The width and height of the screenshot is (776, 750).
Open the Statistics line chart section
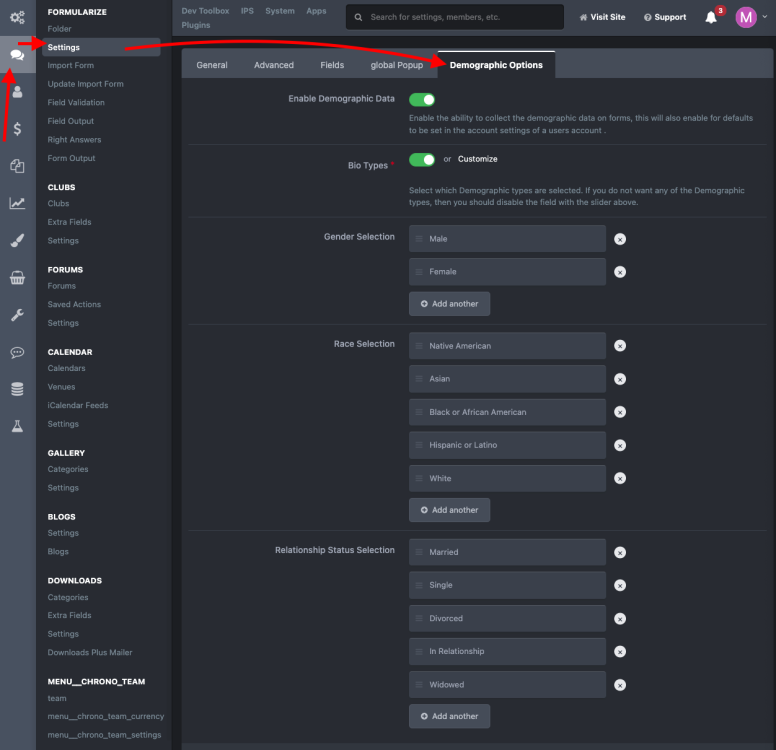tap(17, 203)
